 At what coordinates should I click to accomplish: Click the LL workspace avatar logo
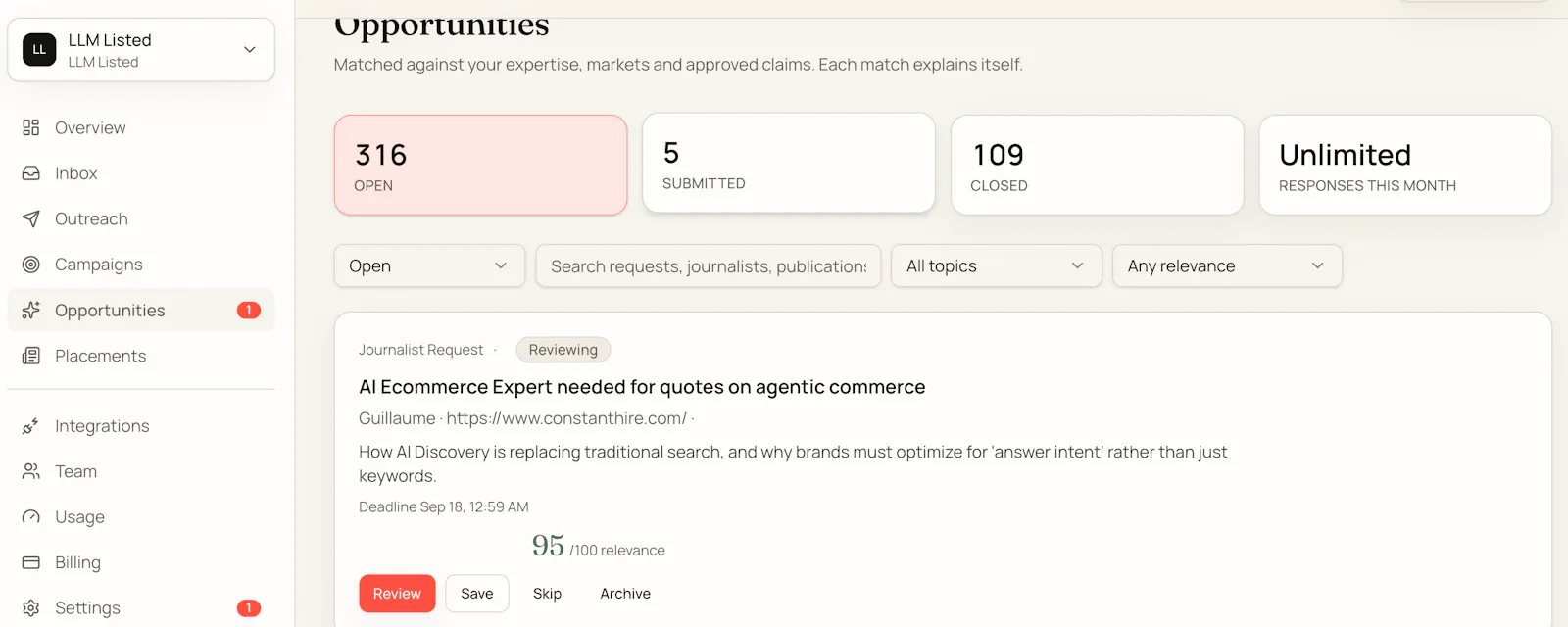[39, 49]
